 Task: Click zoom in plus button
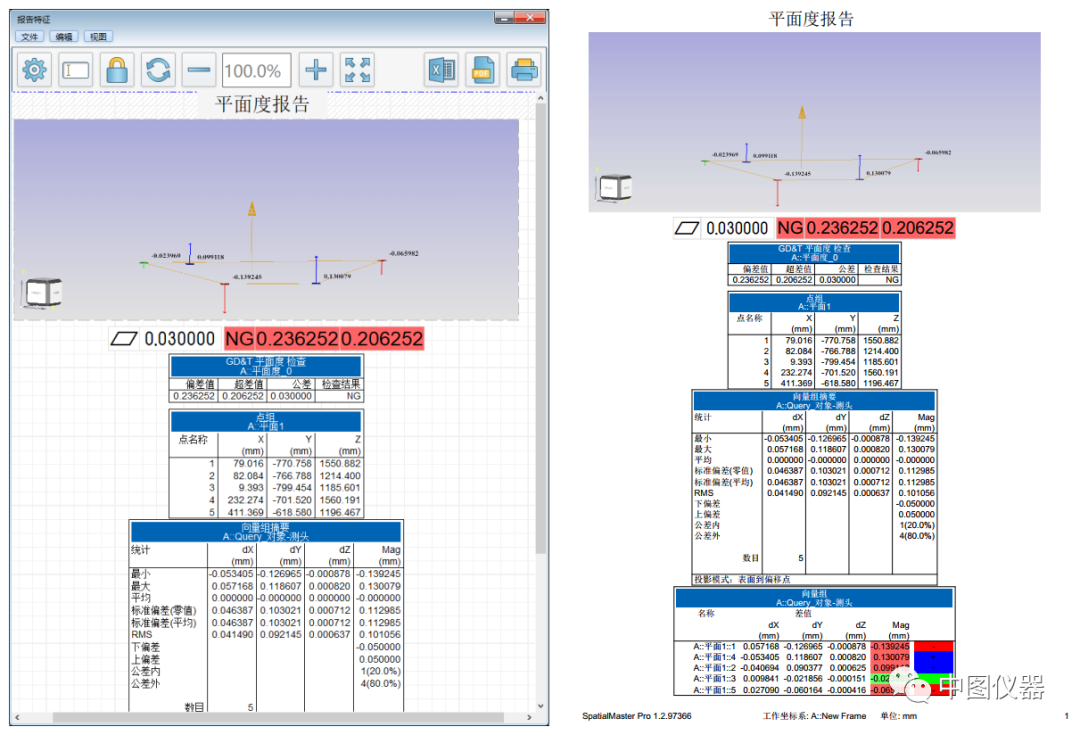(x=313, y=70)
